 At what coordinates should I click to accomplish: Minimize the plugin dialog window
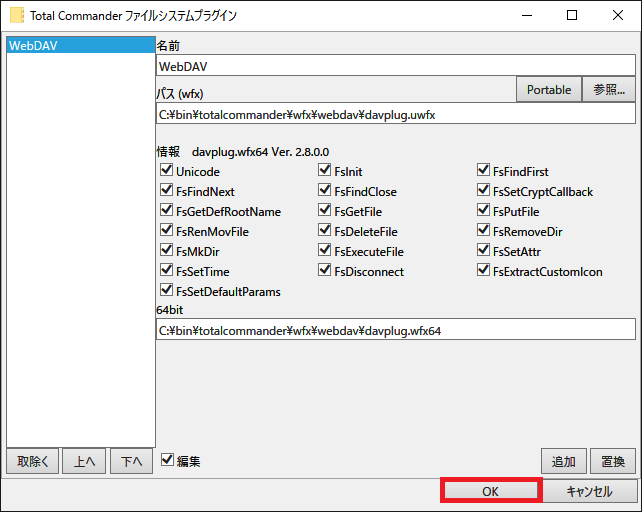coord(527,16)
